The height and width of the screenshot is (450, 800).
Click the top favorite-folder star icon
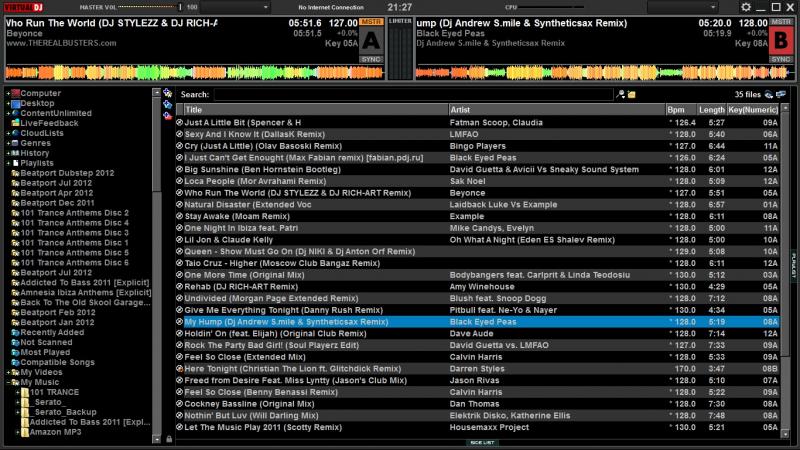pyautogui.click(x=167, y=93)
